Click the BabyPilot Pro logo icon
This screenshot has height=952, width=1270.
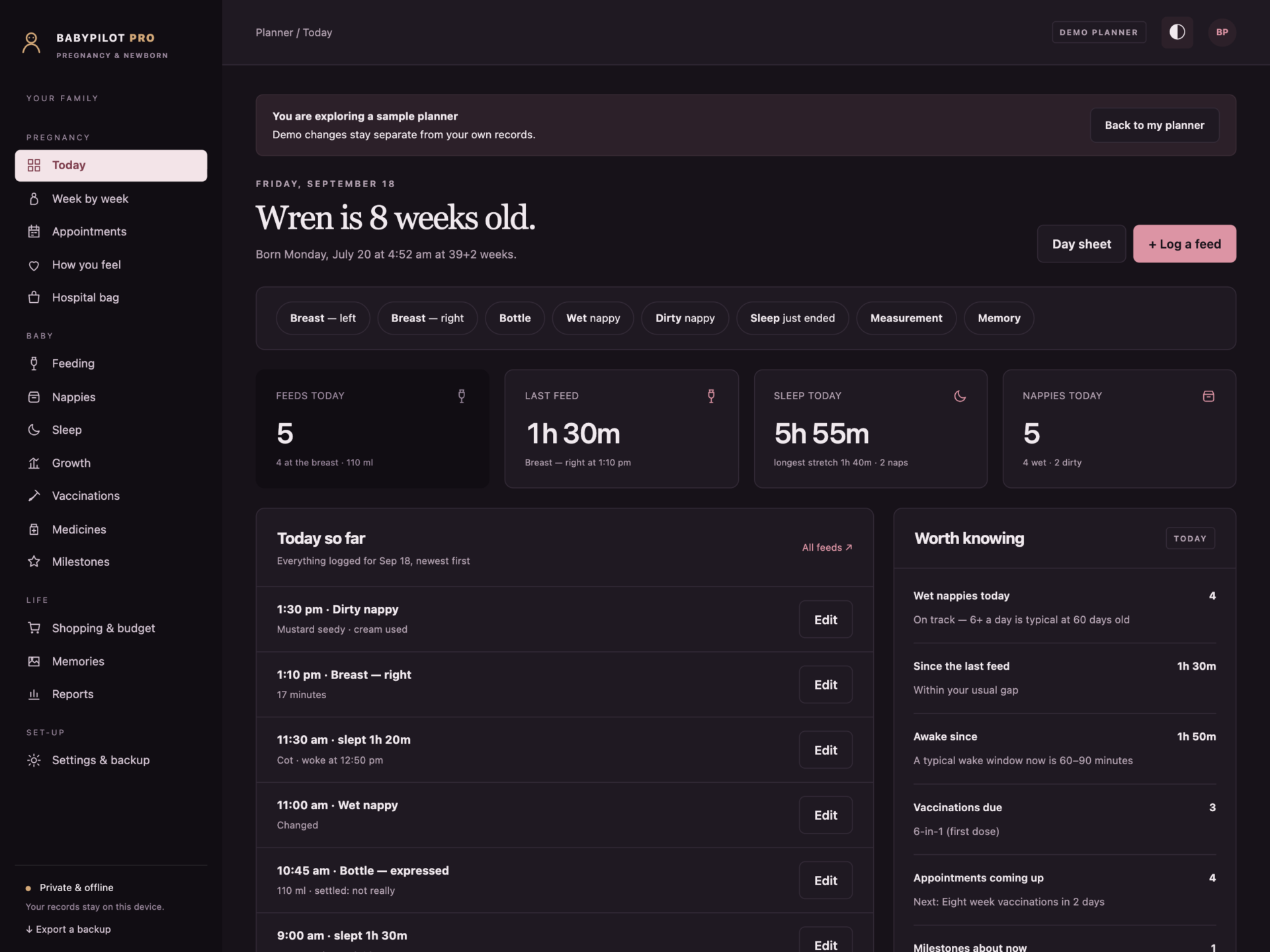[x=31, y=43]
